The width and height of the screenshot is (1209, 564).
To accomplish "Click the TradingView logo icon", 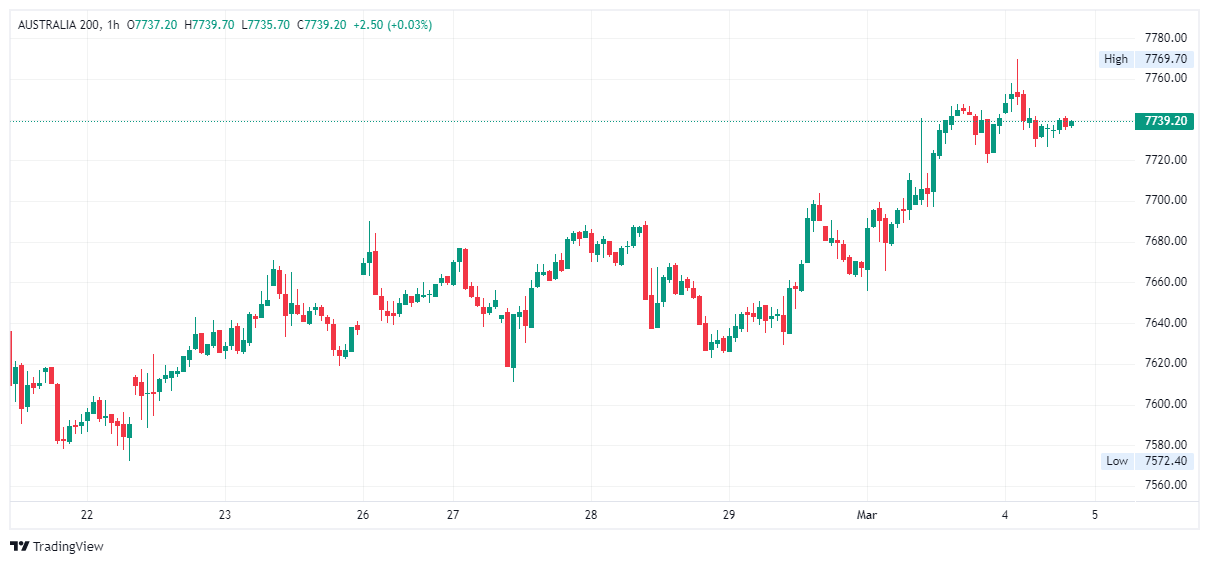I will [19, 546].
